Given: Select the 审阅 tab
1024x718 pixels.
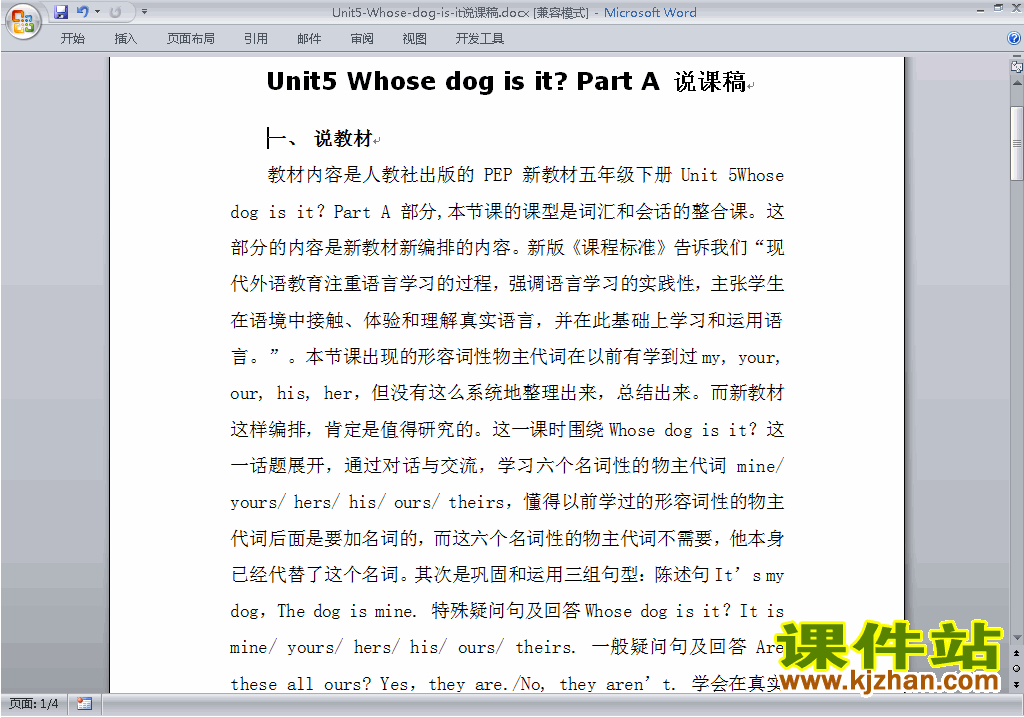Looking at the screenshot, I should coord(362,39).
